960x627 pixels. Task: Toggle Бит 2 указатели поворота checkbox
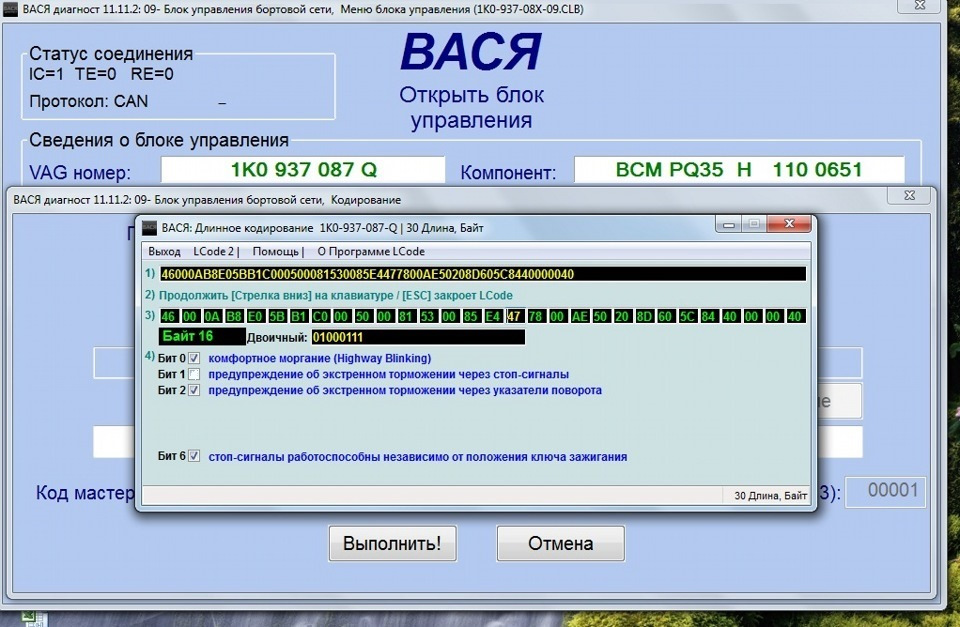(194, 390)
